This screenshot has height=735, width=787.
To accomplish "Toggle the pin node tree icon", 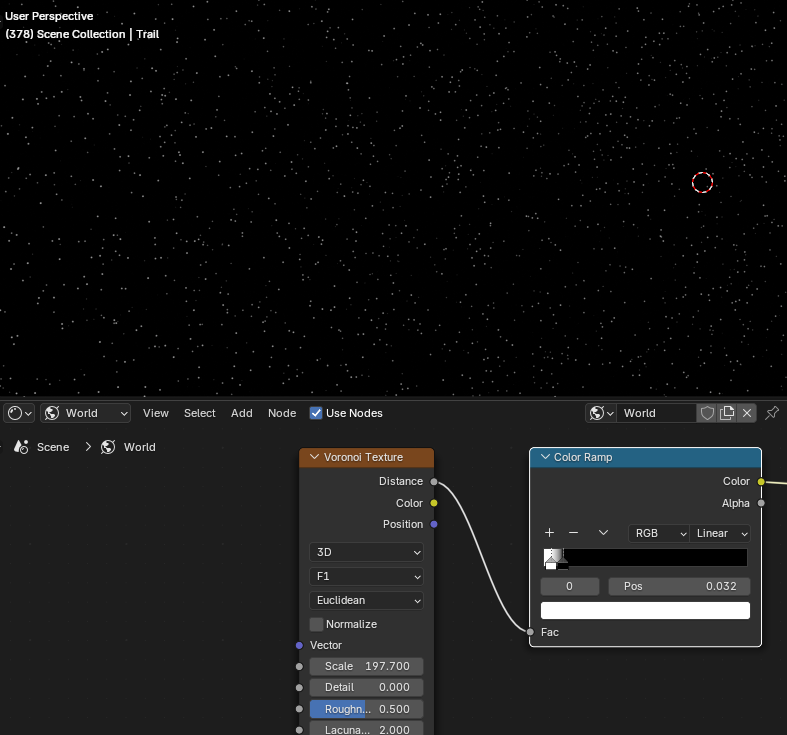I will click(771, 413).
